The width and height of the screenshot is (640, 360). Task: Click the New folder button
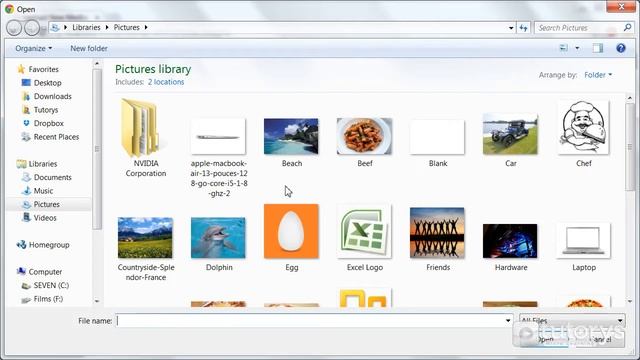[x=89, y=48]
